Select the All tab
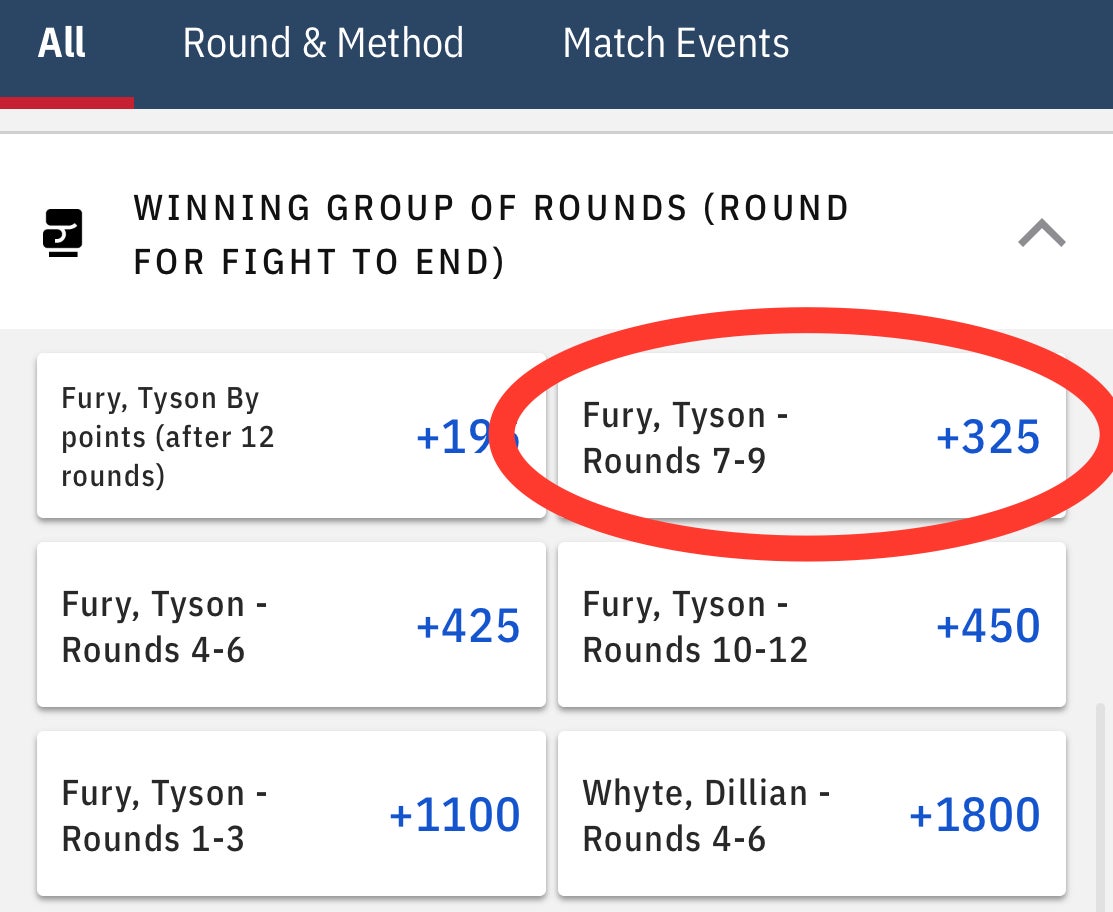Image resolution: width=1113 pixels, height=912 pixels. tap(62, 44)
